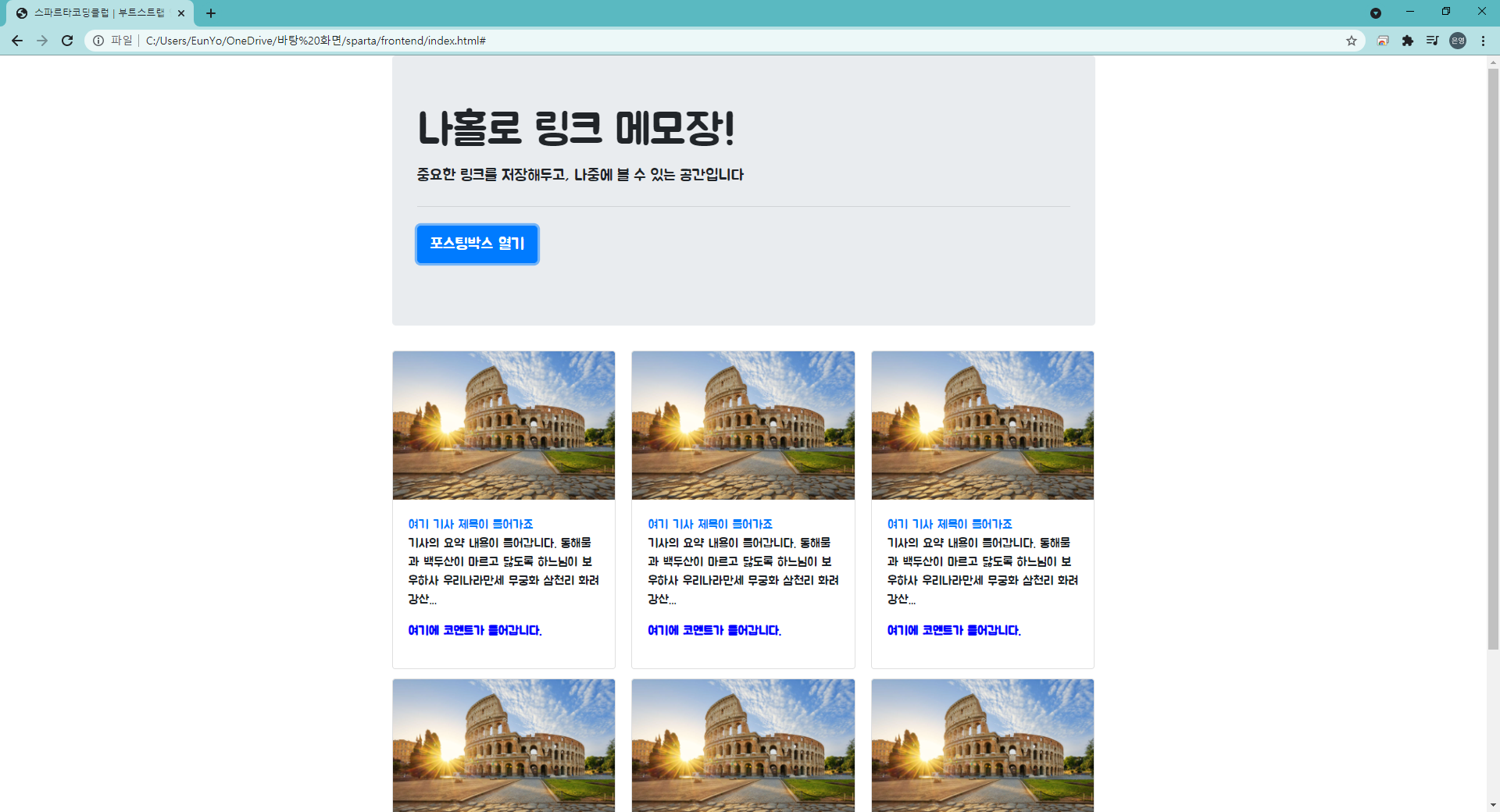The width and height of the screenshot is (1500, 812).
Task: Click right card's Colosseum image in top row
Action: (x=983, y=426)
